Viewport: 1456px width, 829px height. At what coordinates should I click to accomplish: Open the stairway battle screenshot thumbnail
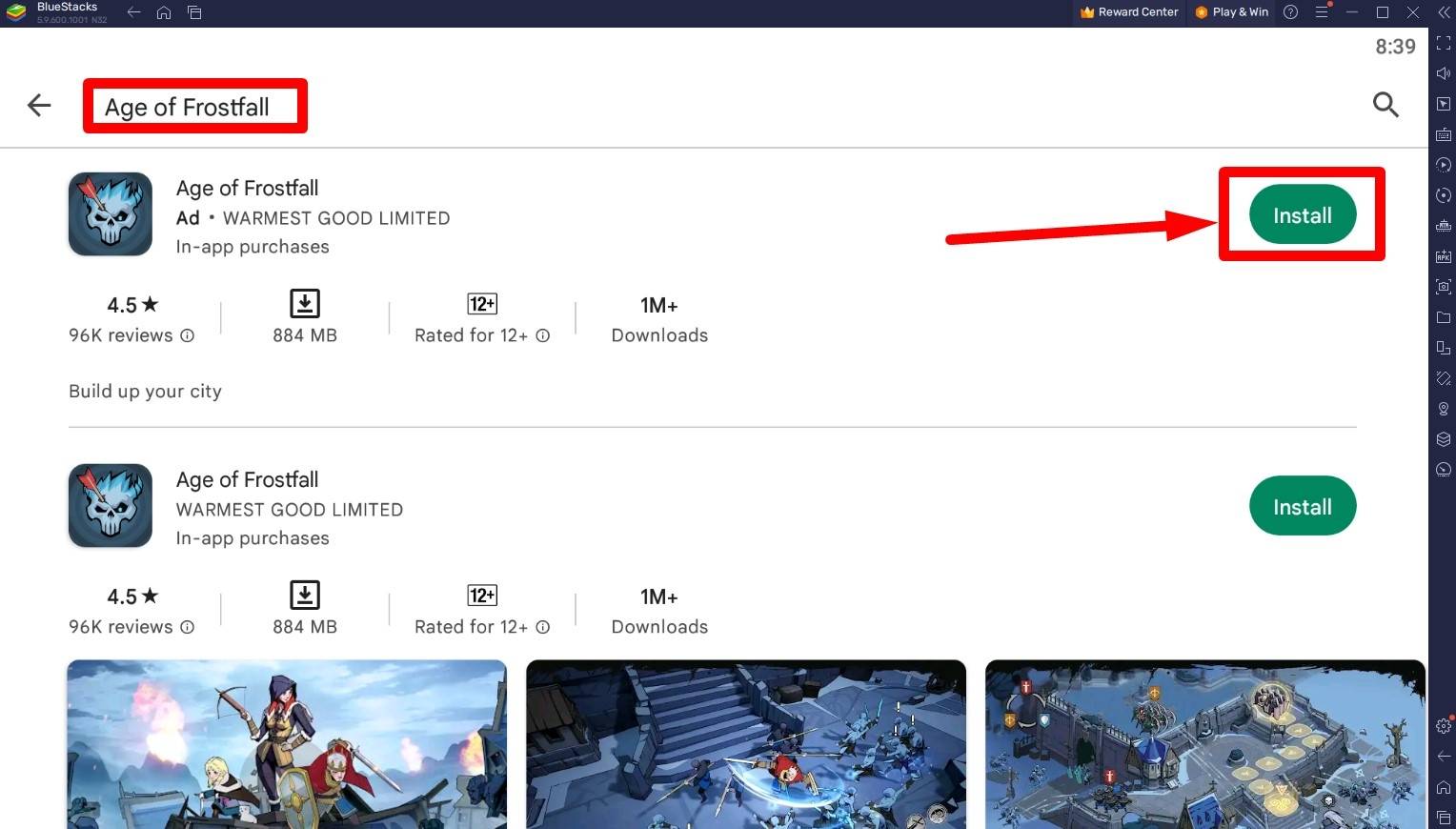(746, 744)
